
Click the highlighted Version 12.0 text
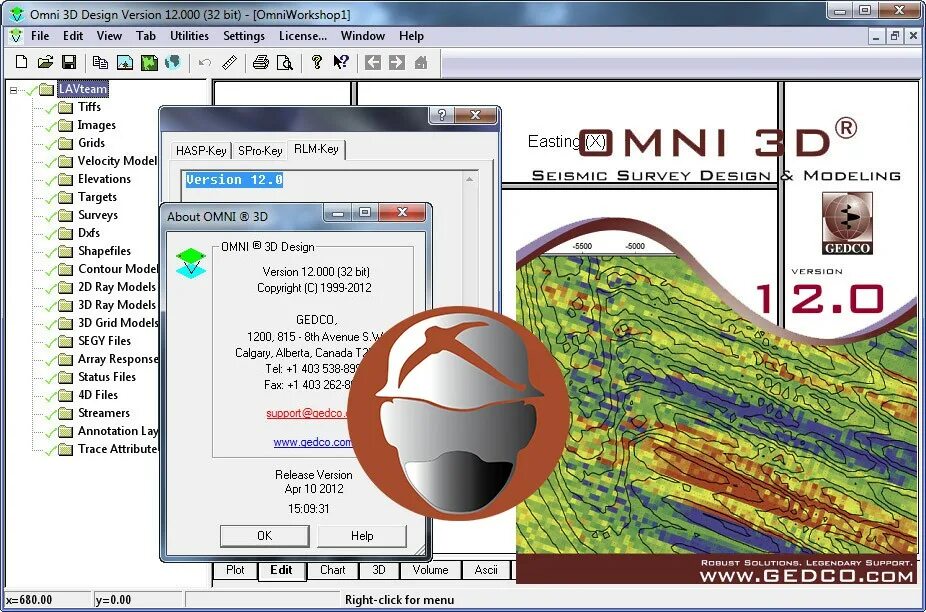234,180
